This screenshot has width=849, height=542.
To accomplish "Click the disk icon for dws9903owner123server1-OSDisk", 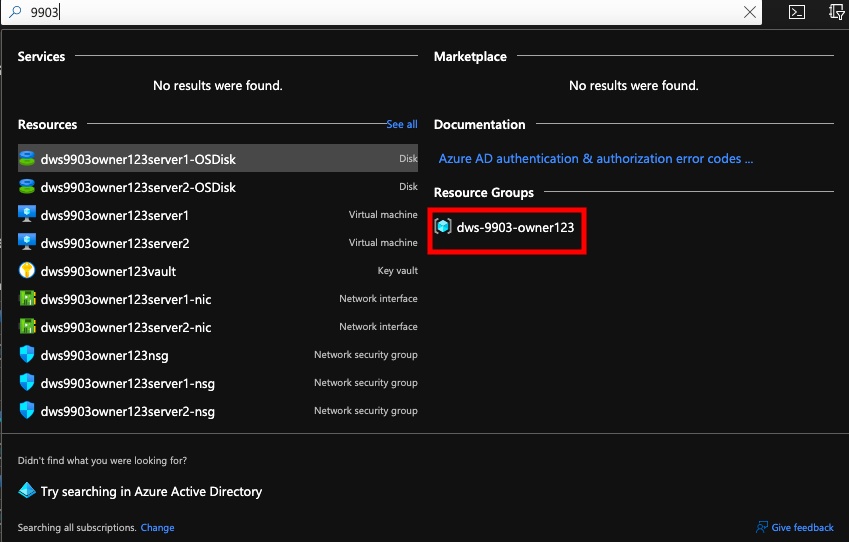I will tap(27, 158).
